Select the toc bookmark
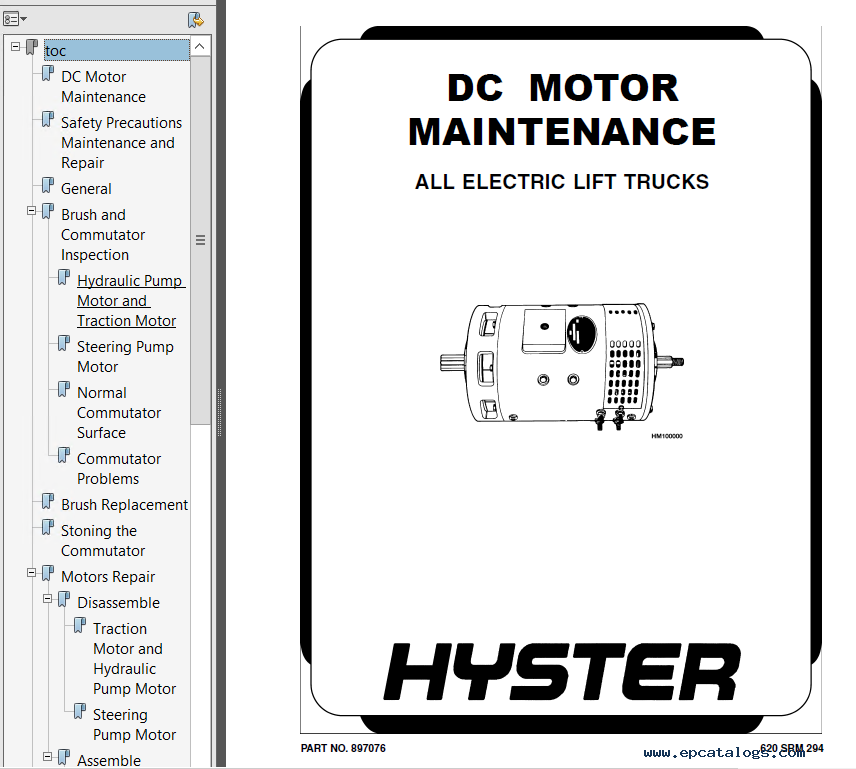This screenshot has width=856, height=769. 117,50
